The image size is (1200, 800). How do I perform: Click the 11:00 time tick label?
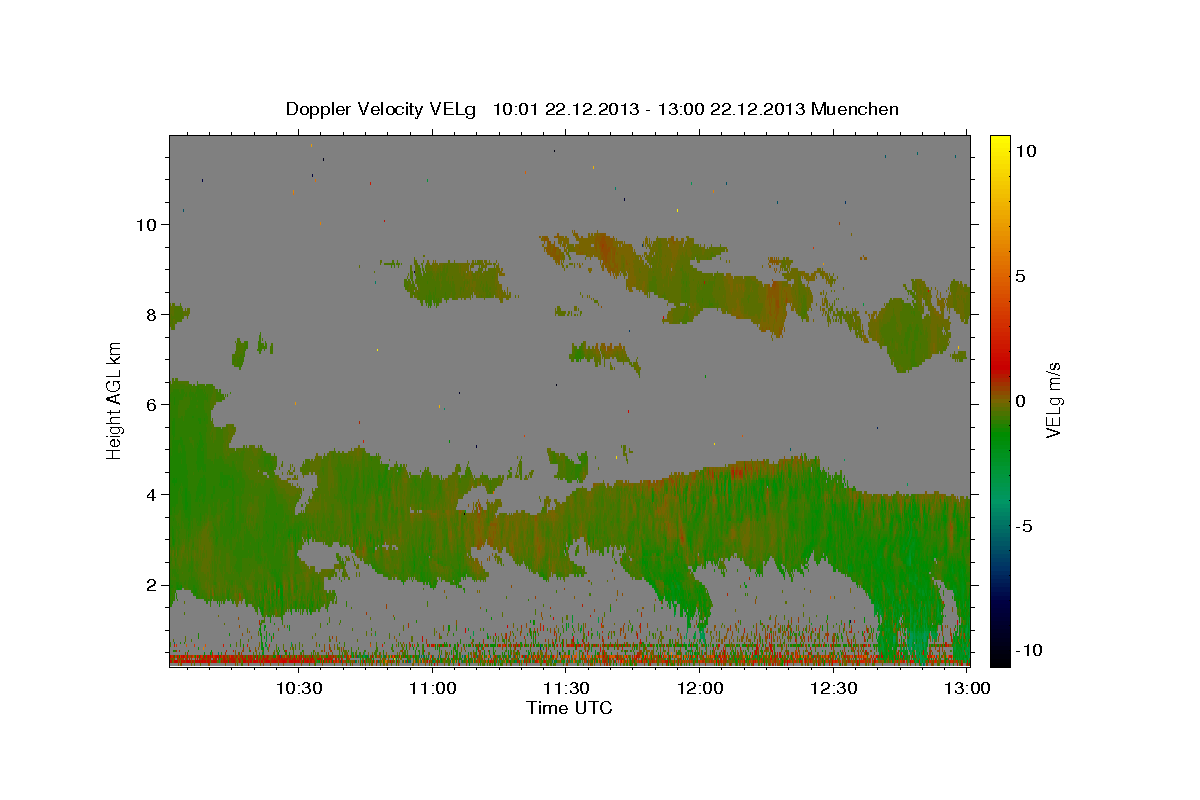433,688
